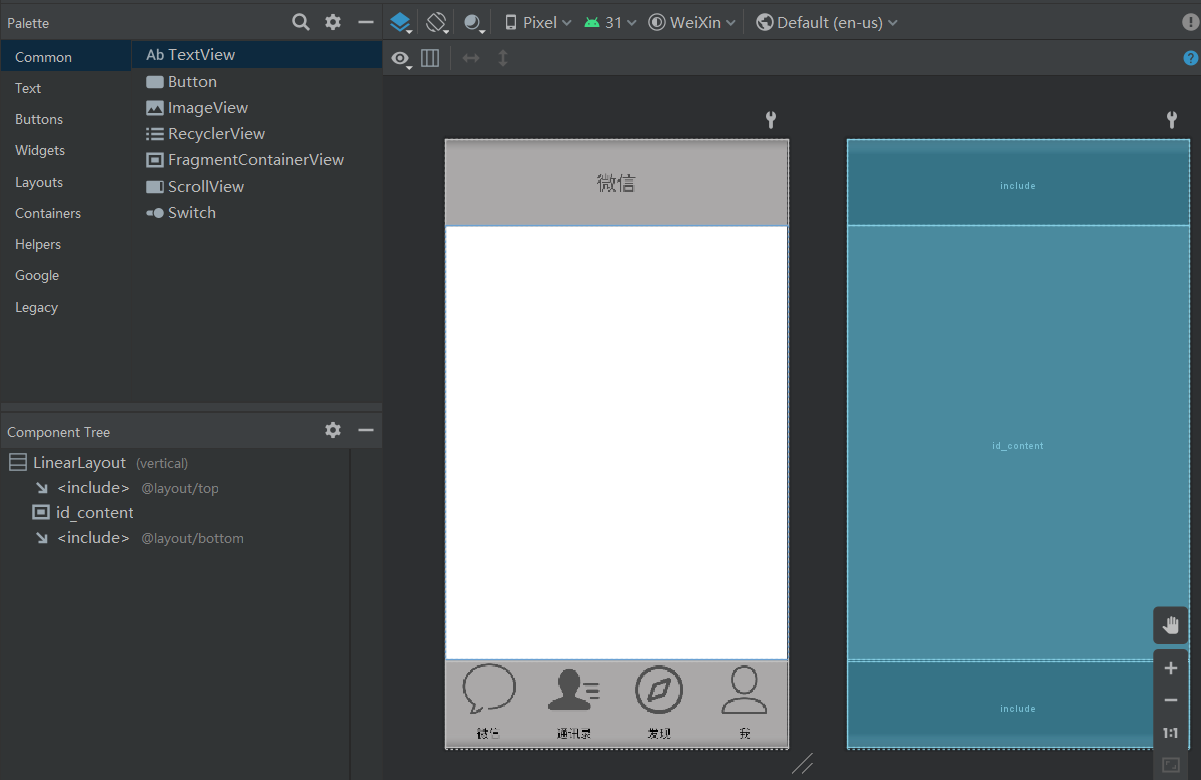Viewport: 1201px width, 780px height.
Task: Select the Text palette category
Action: (66, 88)
